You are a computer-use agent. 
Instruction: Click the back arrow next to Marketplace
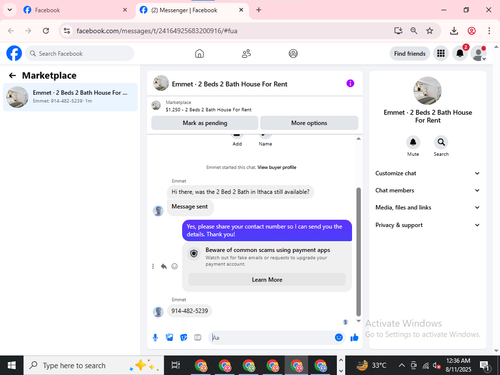tap(12, 76)
